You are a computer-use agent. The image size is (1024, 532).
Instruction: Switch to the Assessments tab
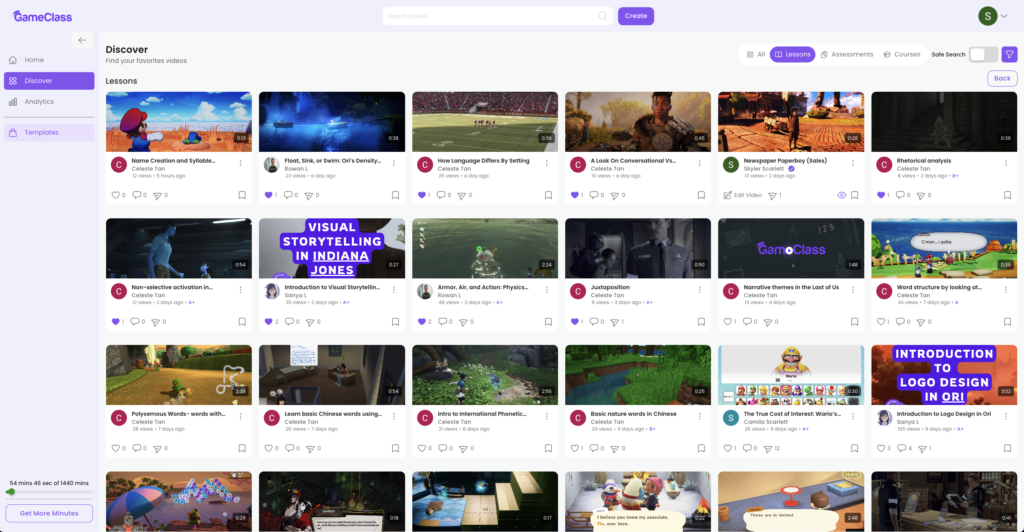(847, 54)
